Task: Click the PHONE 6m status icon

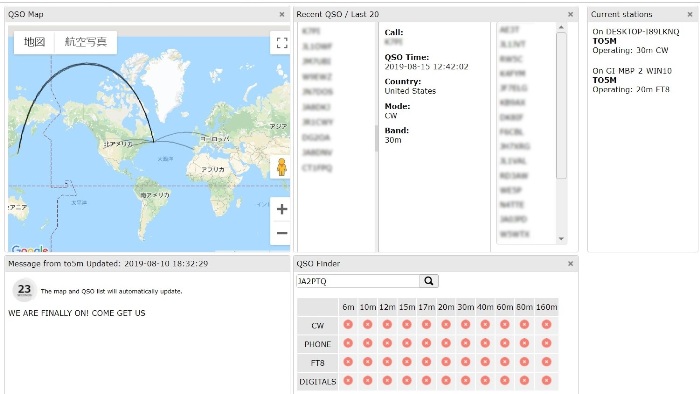Action: pos(348,343)
